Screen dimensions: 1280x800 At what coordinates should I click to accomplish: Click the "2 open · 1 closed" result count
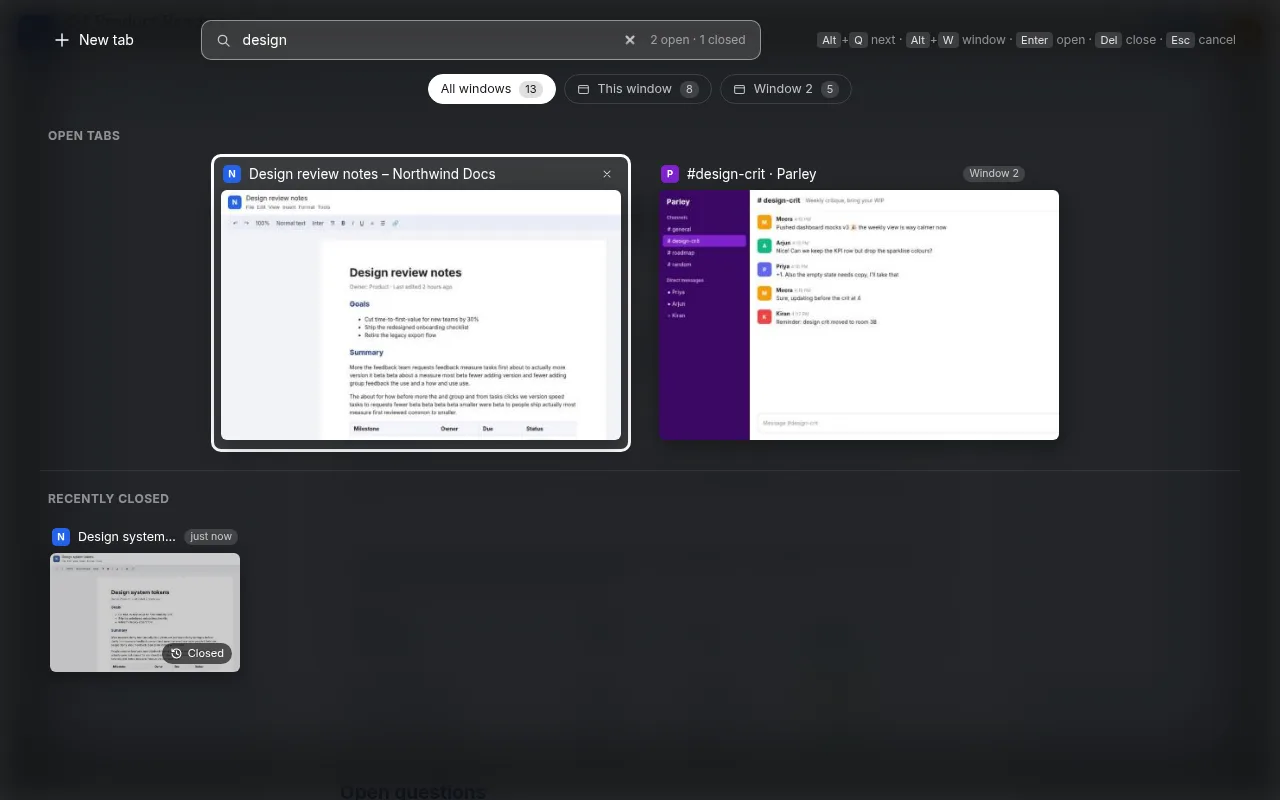pyautogui.click(x=698, y=40)
